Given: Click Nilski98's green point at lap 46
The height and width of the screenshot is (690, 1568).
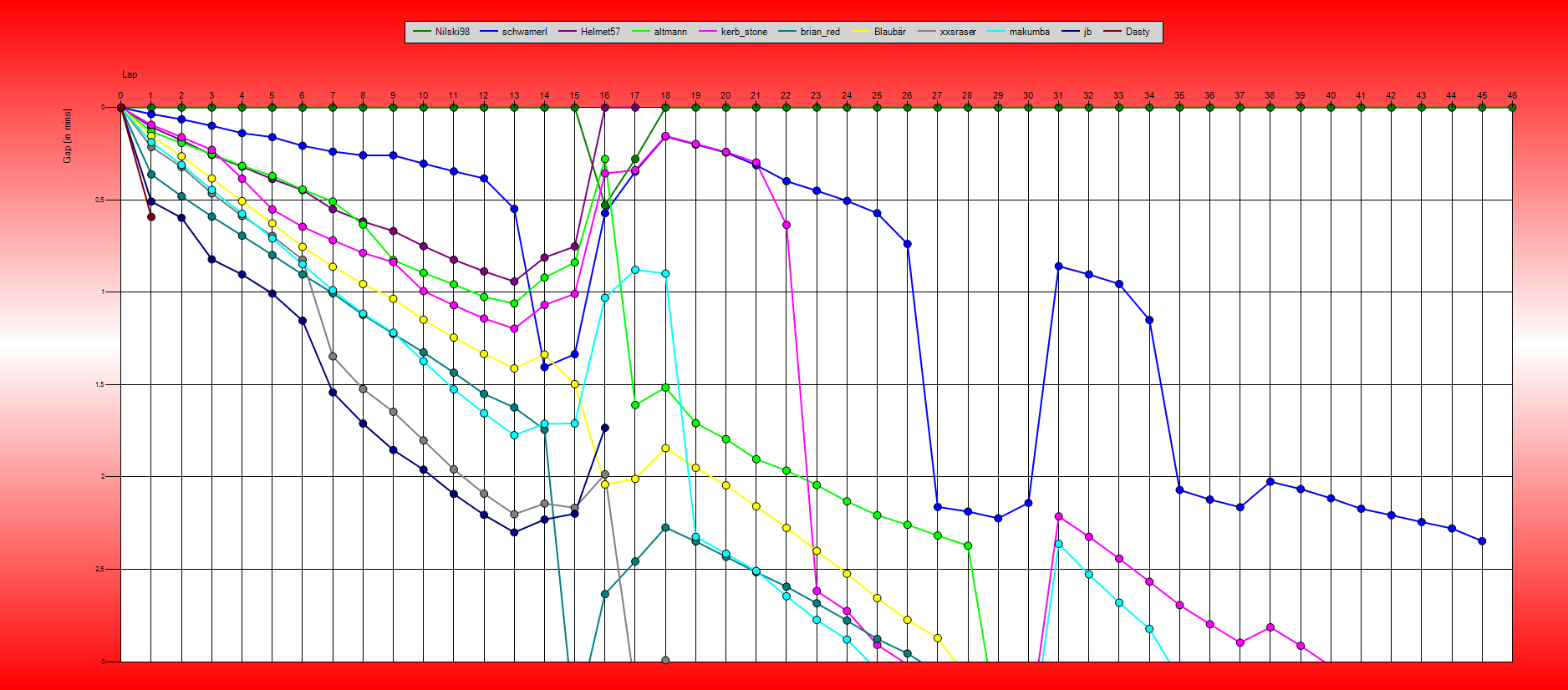Looking at the screenshot, I should [1512, 107].
